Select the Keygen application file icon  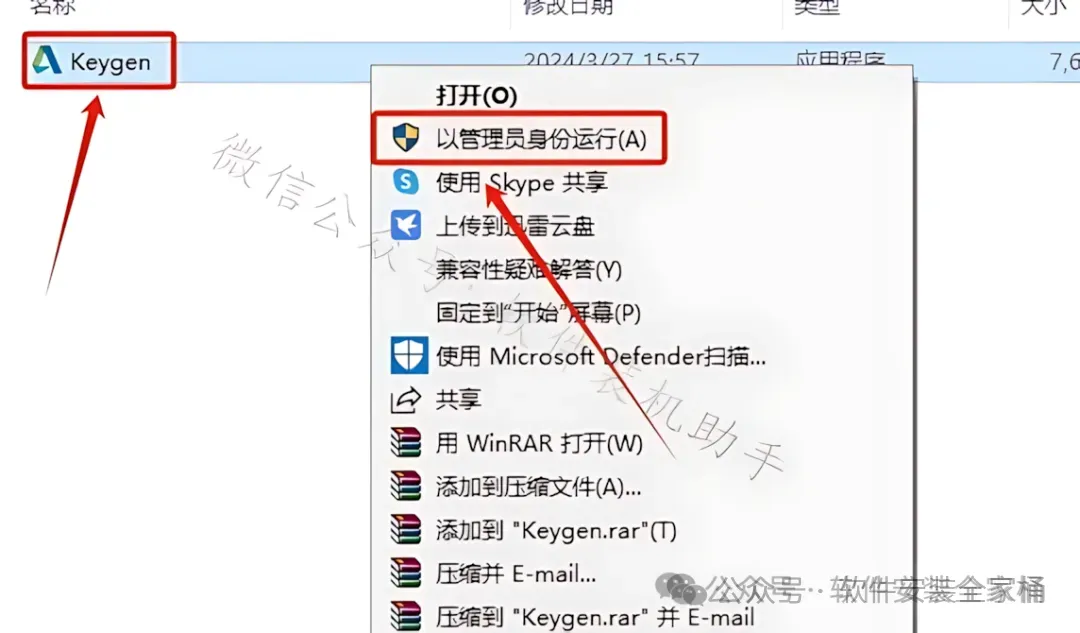[x=47, y=61]
